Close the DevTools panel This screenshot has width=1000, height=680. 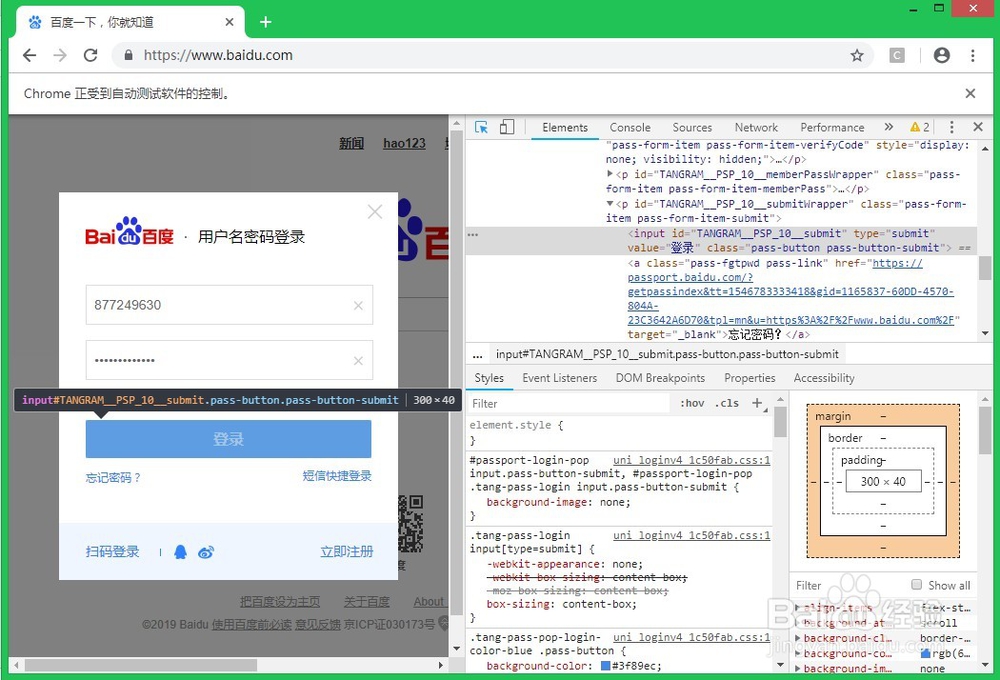[978, 127]
